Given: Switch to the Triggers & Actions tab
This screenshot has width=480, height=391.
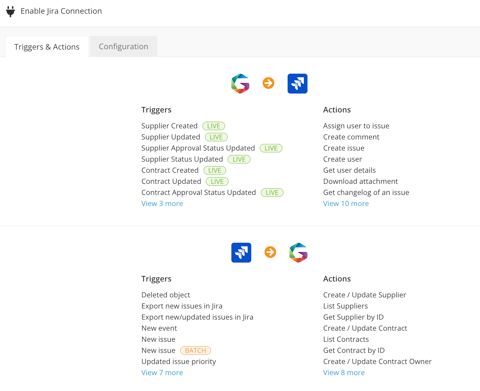Looking at the screenshot, I should [47, 47].
